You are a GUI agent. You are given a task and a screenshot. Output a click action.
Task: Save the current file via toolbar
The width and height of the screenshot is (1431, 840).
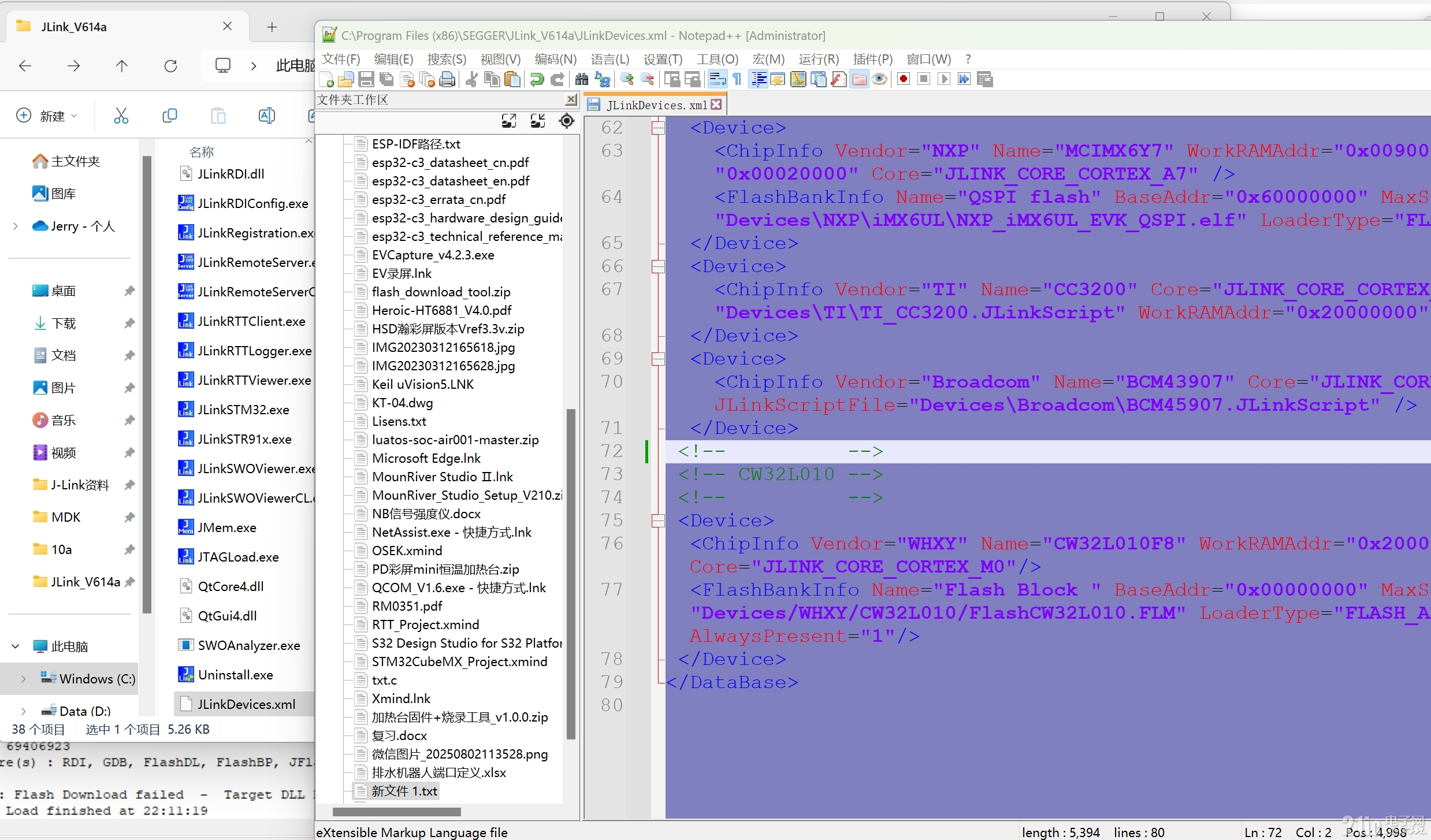click(x=366, y=79)
